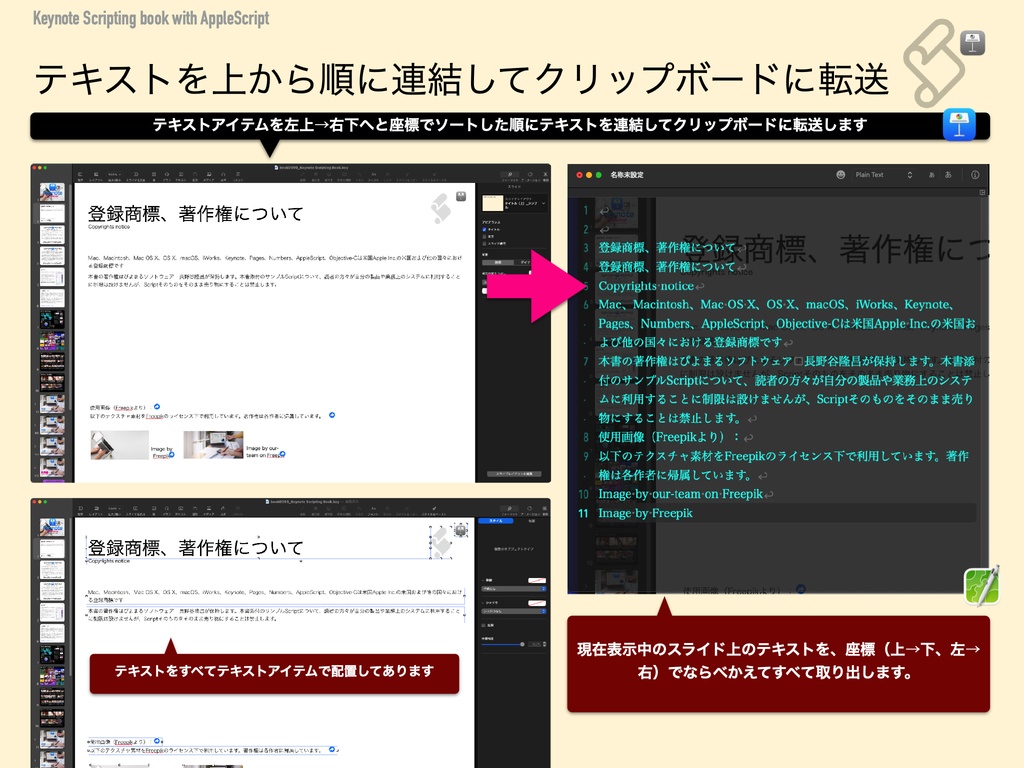This screenshot has width=1024, height=768.
Task: Click info icon in 名称未設定 editor toolbar
Action: [x=974, y=174]
